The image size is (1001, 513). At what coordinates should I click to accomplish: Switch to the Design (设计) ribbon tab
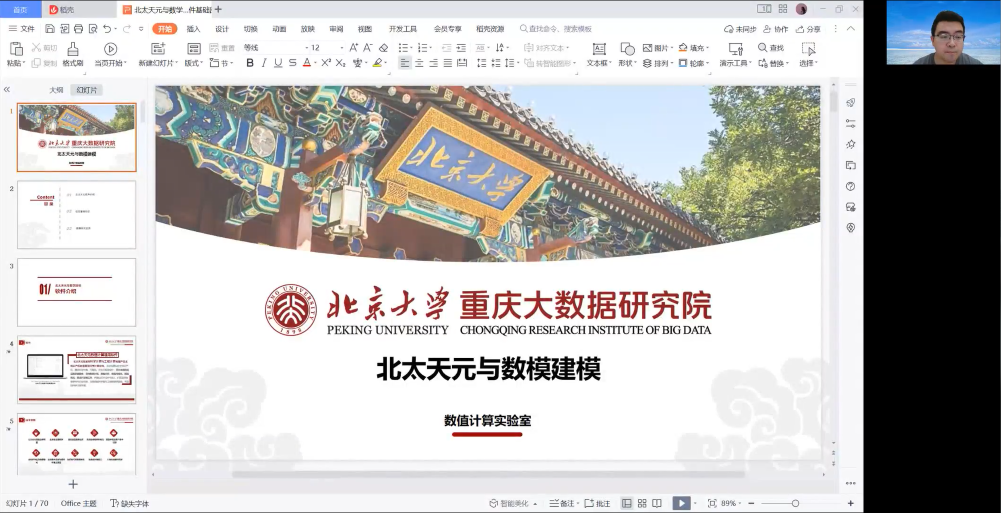click(222, 29)
